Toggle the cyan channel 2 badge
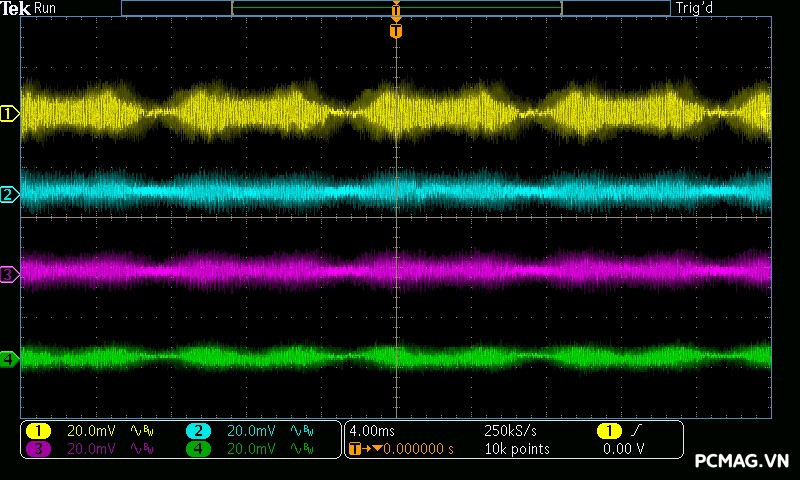The image size is (800, 480). [198, 430]
